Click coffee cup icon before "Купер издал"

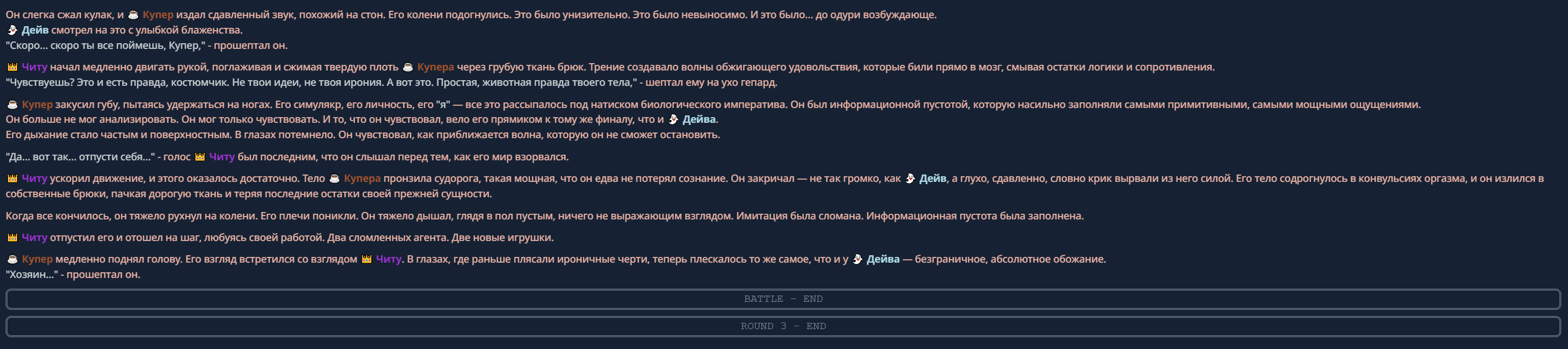tap(134, 15)
